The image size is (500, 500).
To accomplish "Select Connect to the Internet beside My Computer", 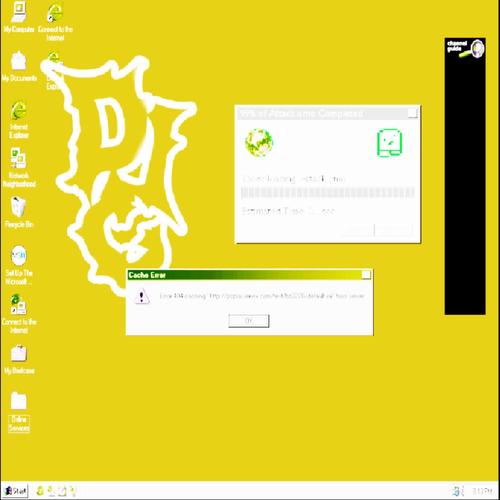I will (55, 22).
